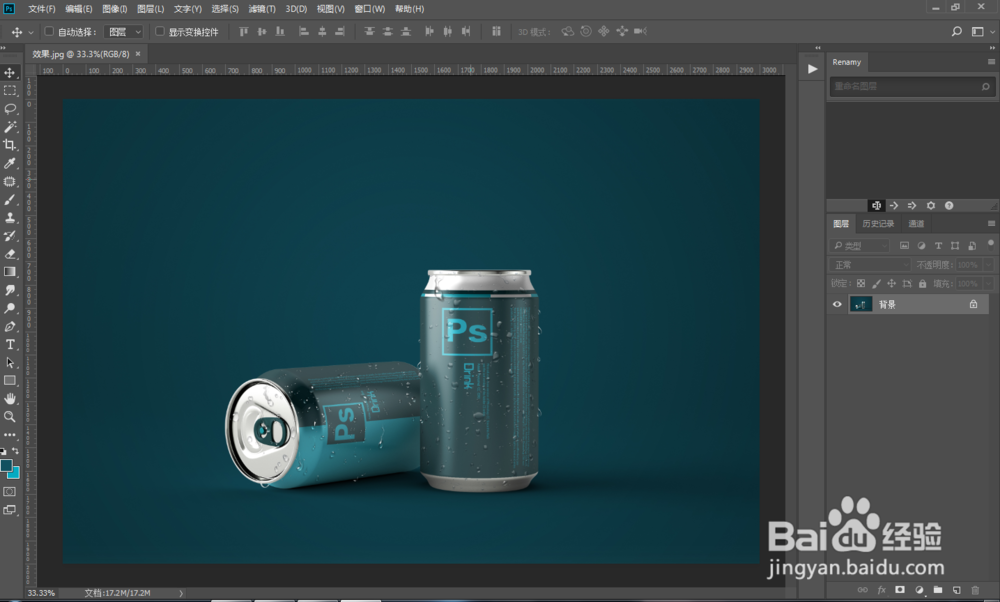Select the Brush tool

point(10,200)
